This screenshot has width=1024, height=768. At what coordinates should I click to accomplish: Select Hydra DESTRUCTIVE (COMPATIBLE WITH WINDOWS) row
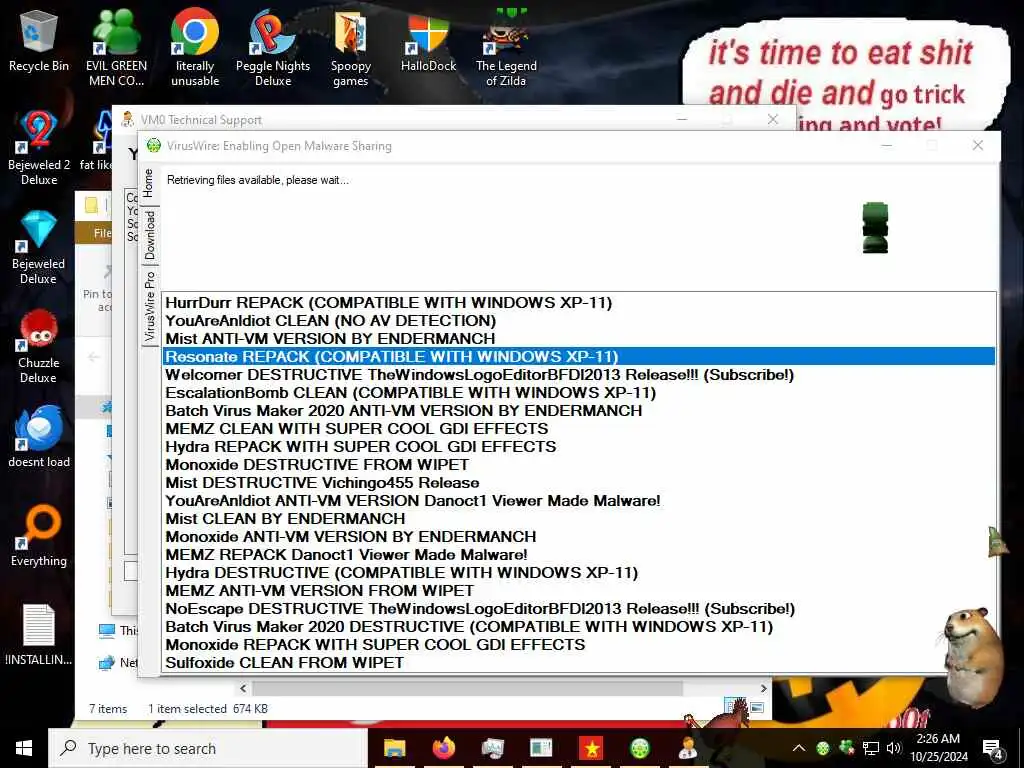(578, 573)
